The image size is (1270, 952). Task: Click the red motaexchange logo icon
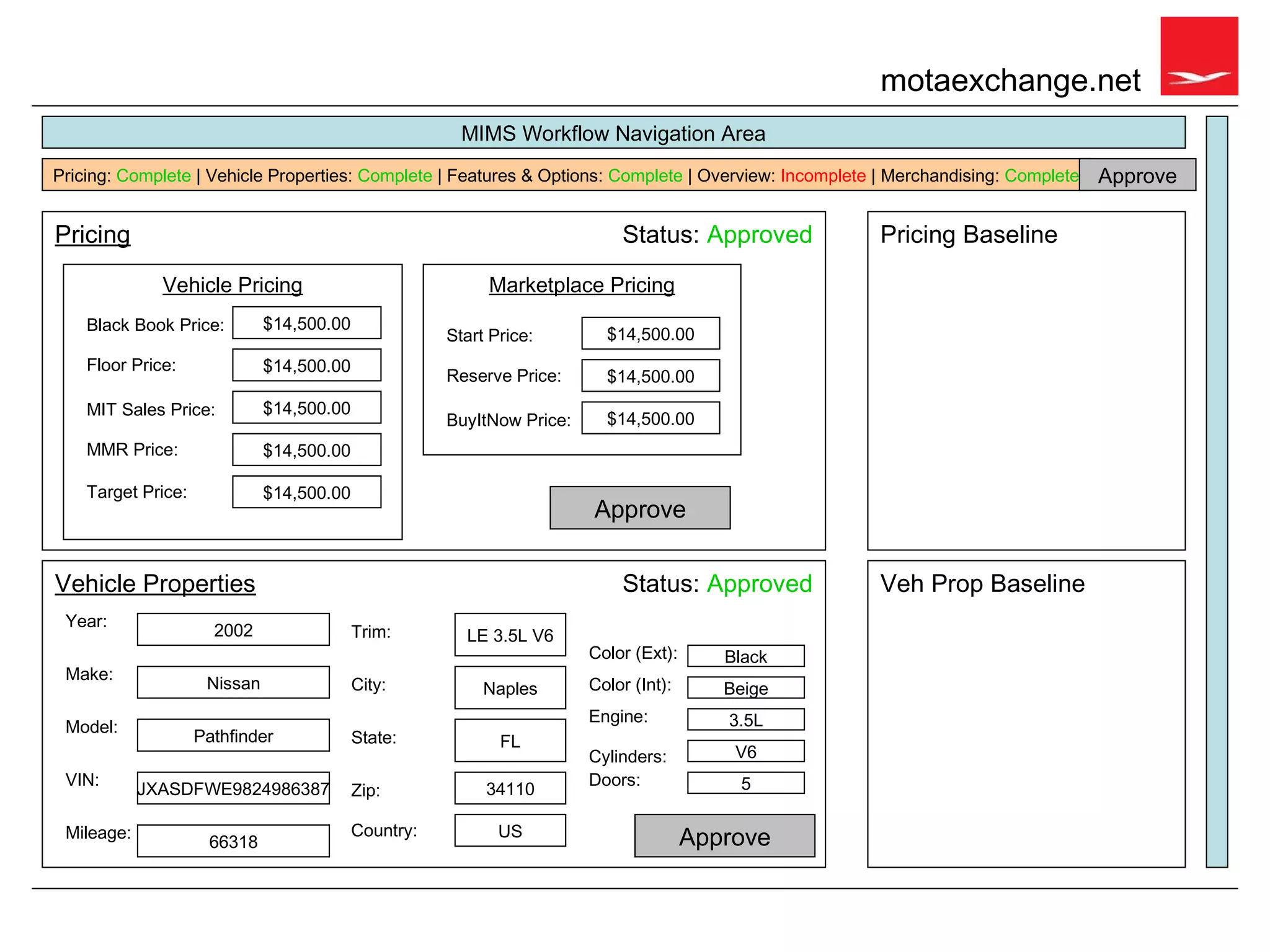(1199, 56)
